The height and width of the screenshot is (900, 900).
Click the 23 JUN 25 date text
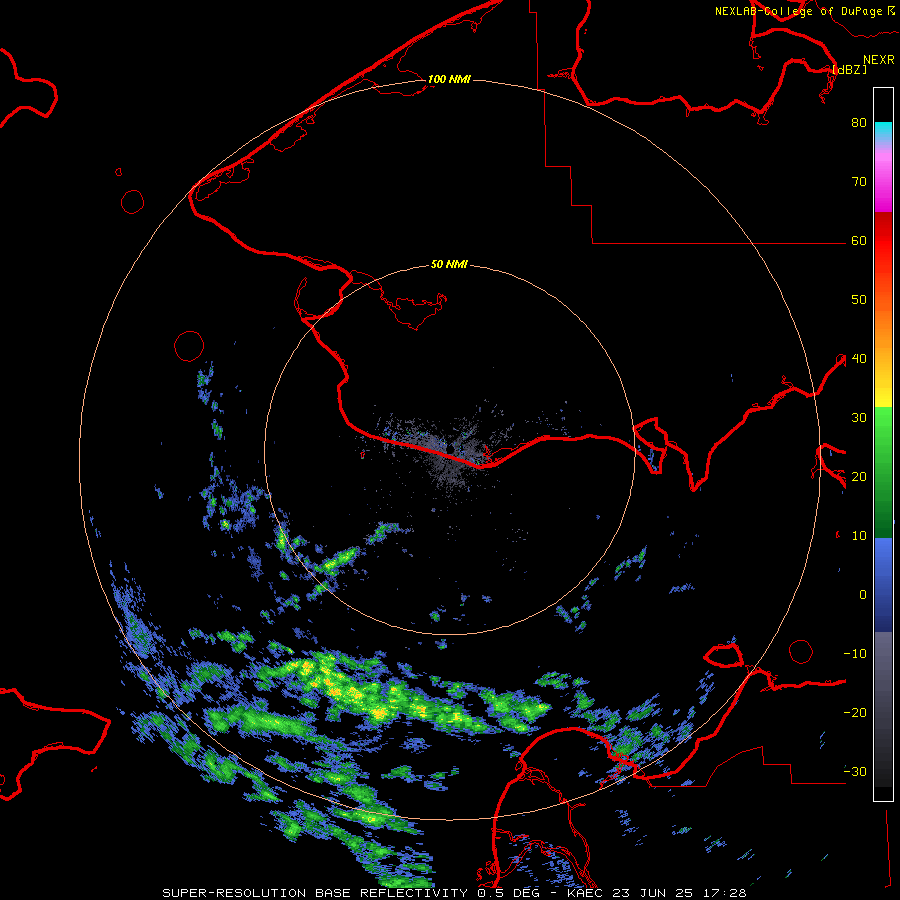[x=653, y=893]
